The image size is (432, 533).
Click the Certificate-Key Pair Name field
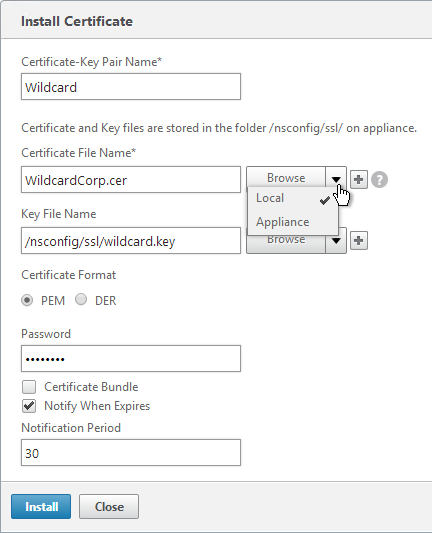[131, 87]
